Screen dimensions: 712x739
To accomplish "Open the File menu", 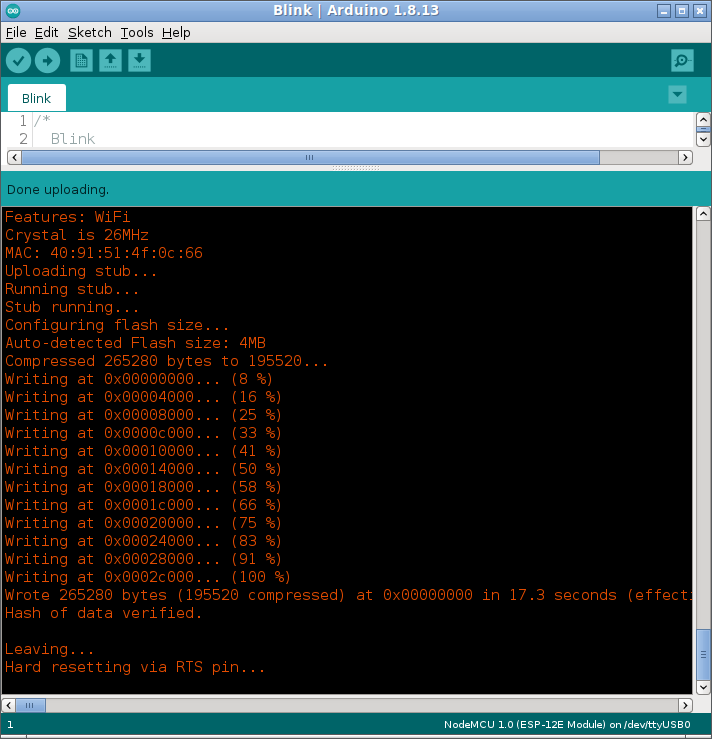I will 16,33.
